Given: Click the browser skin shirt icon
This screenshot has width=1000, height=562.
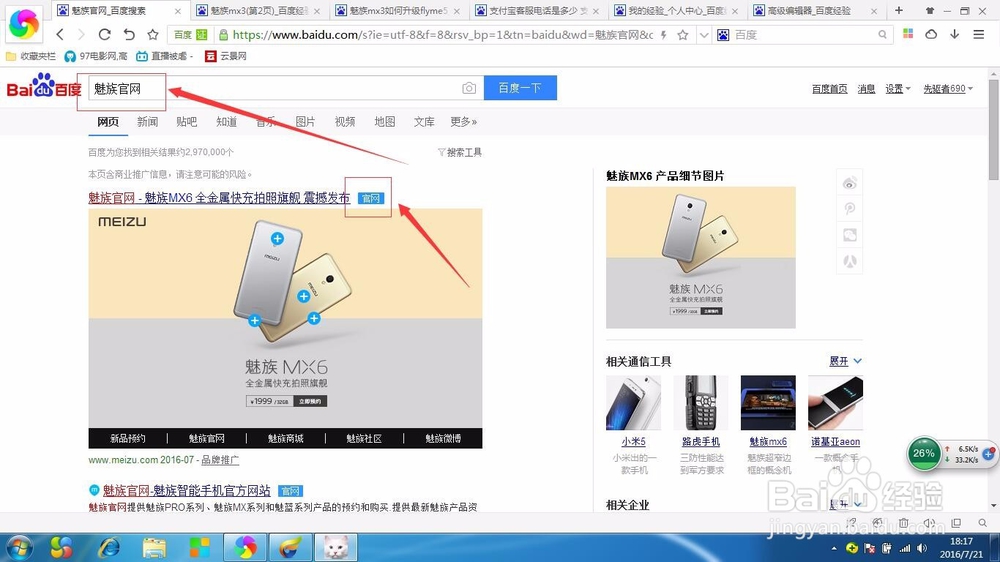Looking at the screenshot, I should (x=930, y=10).
